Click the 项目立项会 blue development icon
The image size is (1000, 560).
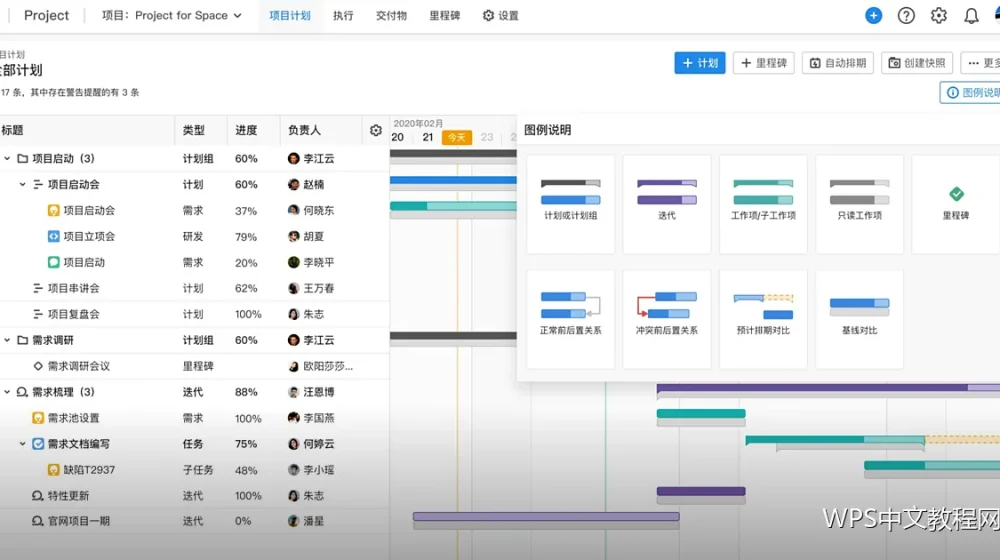point(54,236)
